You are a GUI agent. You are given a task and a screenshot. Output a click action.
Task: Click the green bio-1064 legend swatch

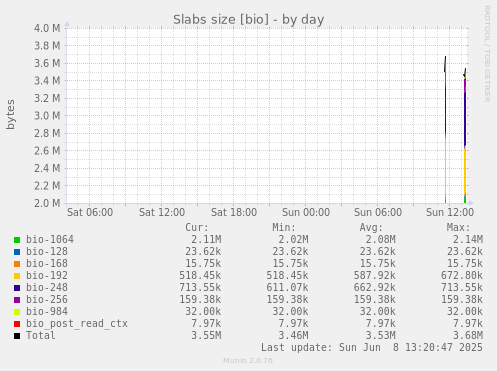pyautogui.click(x=17, y=240)
